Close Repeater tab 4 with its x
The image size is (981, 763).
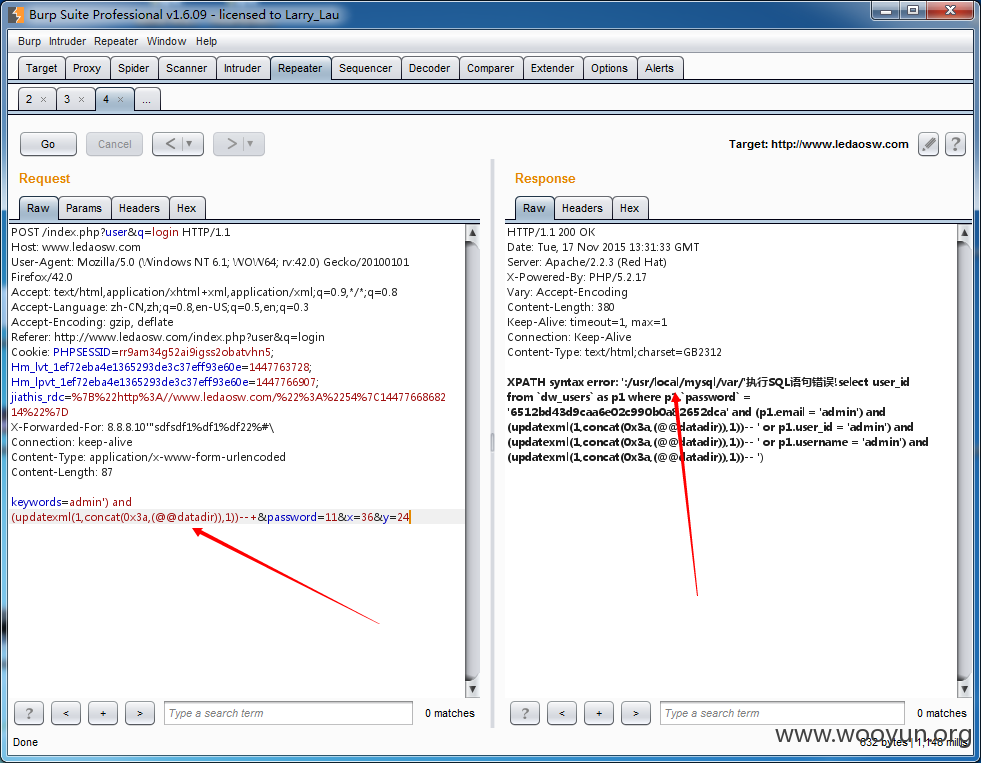[x=120, y=99]
